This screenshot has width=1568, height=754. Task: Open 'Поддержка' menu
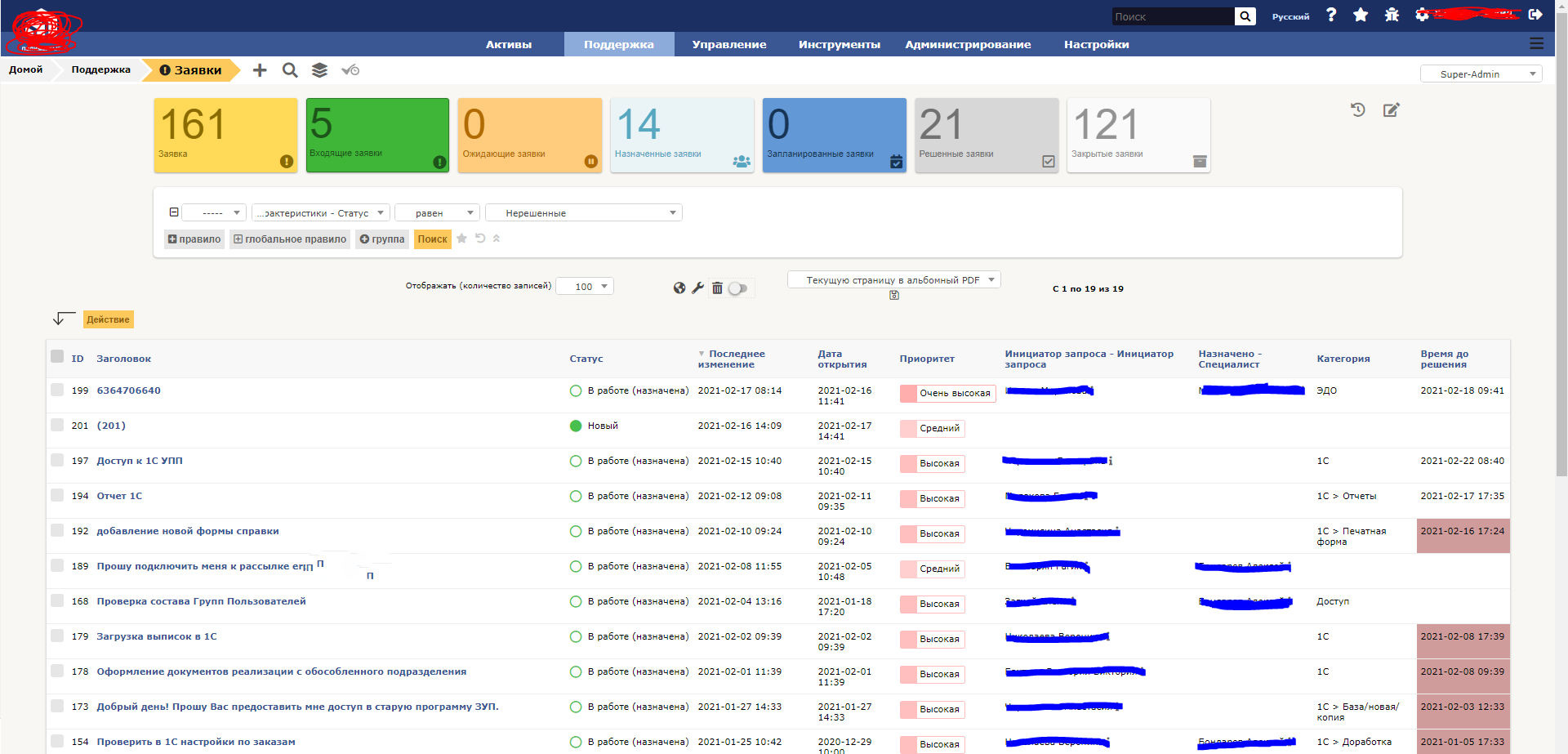pos(619,44)
